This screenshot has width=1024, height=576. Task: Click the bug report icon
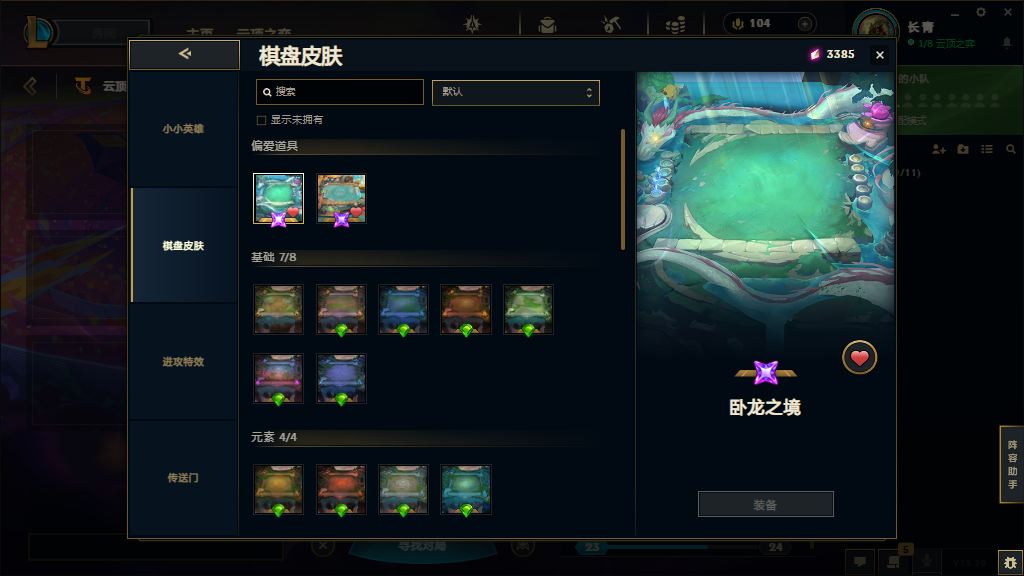tap(1010, 562)
